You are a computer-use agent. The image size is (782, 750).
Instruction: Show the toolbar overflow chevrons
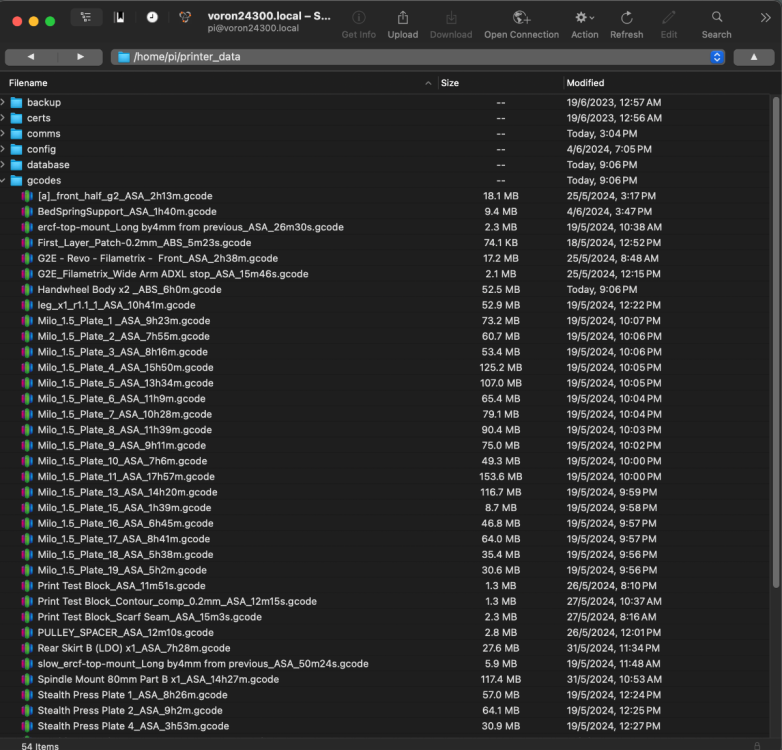tap(766, 18)
